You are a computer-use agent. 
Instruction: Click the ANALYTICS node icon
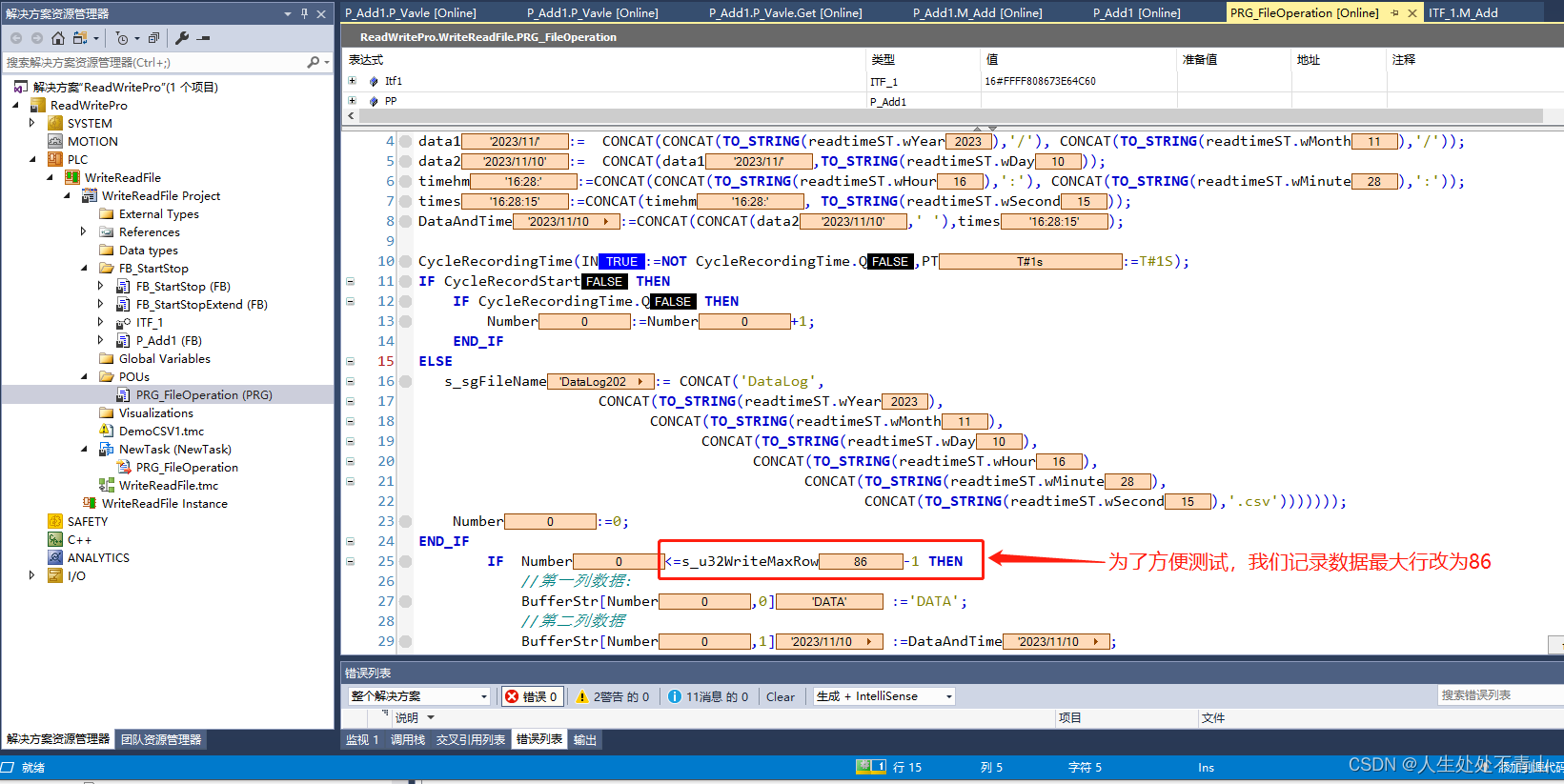[x=55, y=557]
